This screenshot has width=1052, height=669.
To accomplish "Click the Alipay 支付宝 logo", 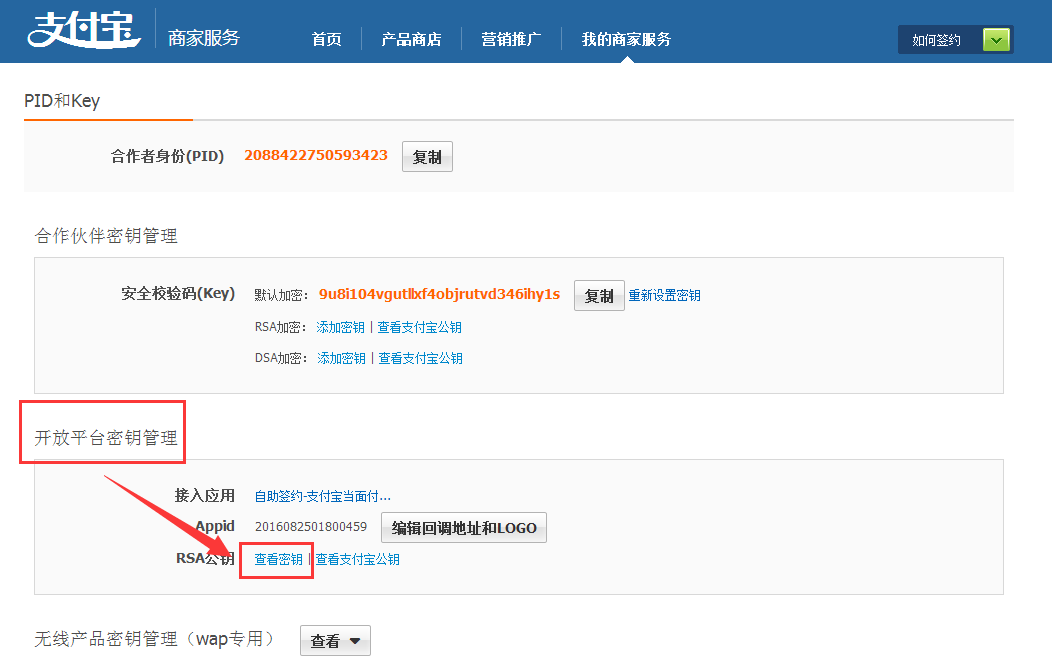I will click(86, 31).
